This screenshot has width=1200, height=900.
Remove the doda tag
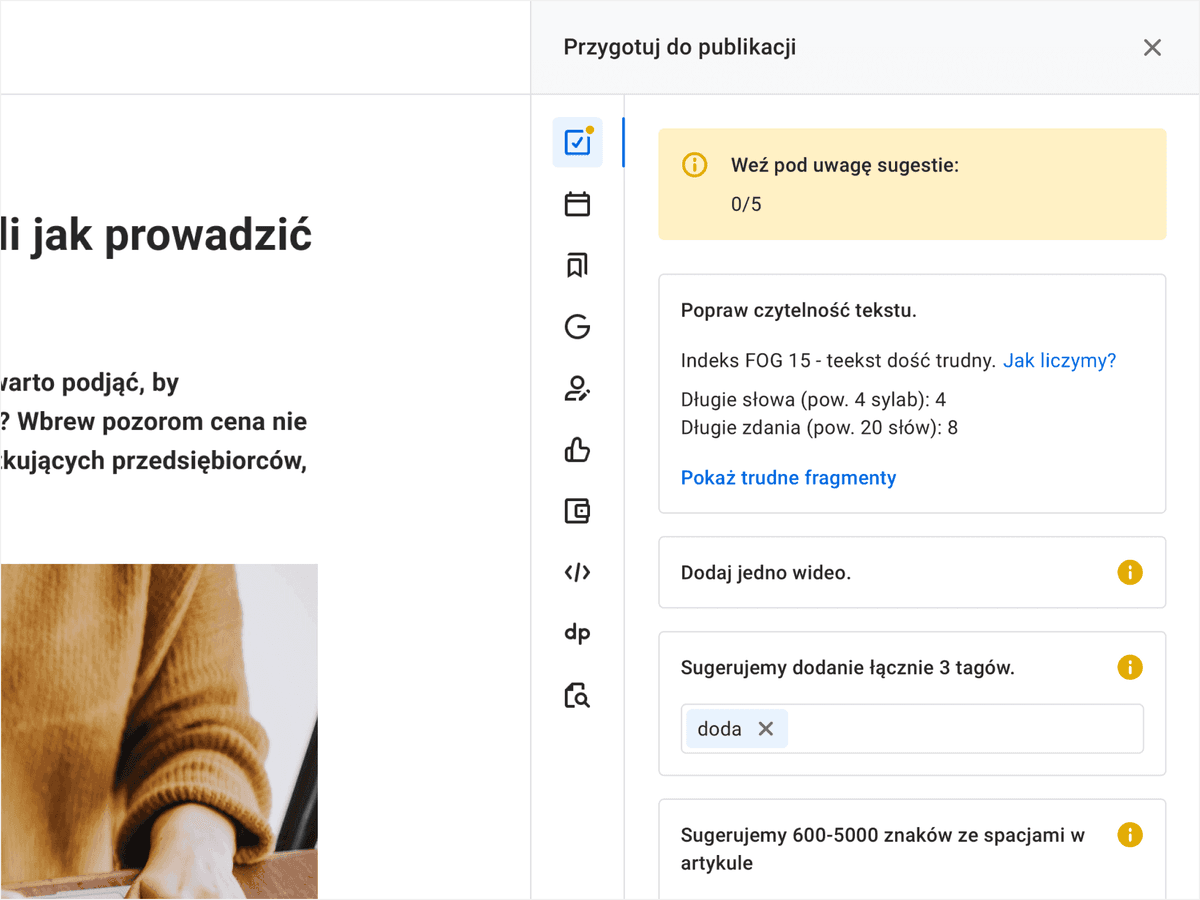tap(766, 729)
